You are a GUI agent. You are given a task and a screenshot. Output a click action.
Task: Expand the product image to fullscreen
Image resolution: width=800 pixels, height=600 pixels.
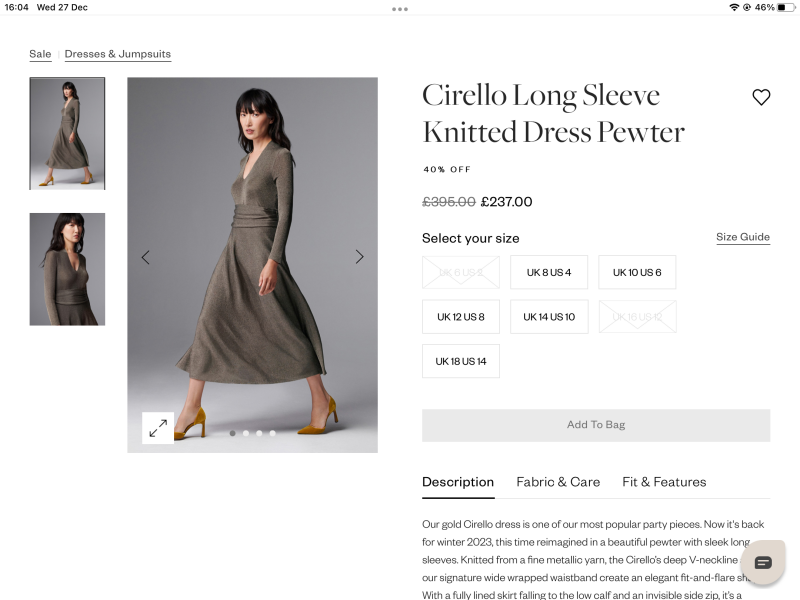(x=156, y=429)
